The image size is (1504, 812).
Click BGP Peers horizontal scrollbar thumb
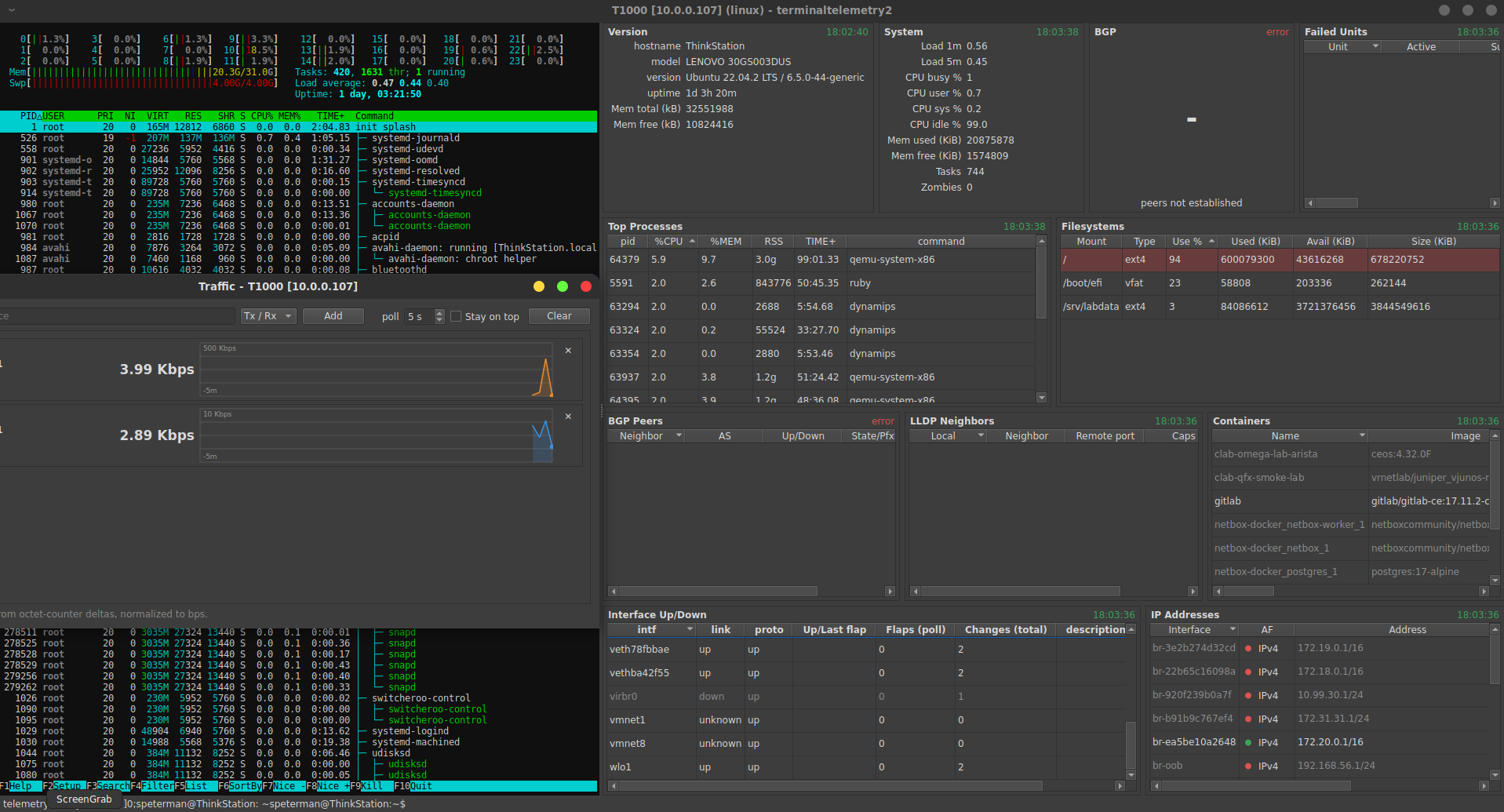tap(718, 592)
